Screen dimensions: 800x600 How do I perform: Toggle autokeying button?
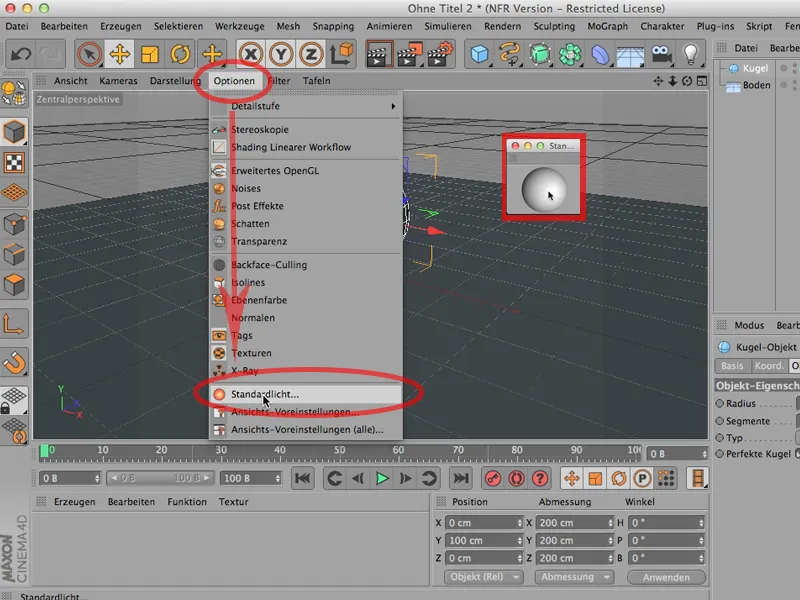[516, 479]
